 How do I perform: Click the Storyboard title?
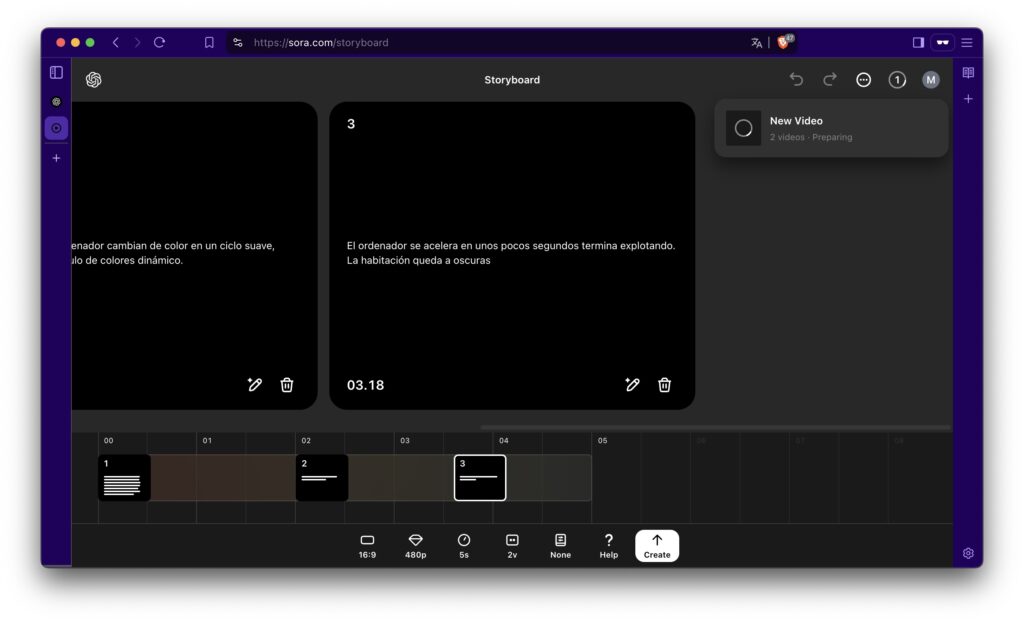tap(512, 80)
